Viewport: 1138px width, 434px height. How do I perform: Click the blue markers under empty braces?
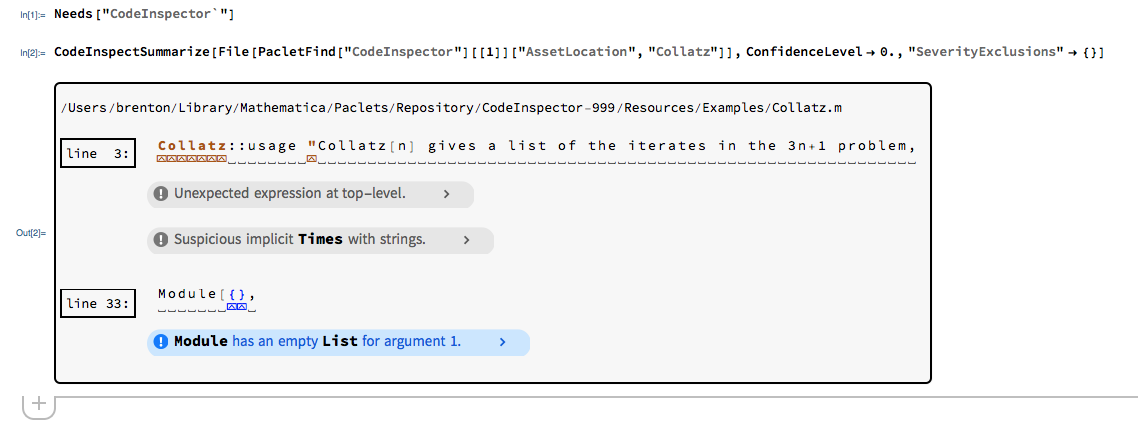coord(237,307)
